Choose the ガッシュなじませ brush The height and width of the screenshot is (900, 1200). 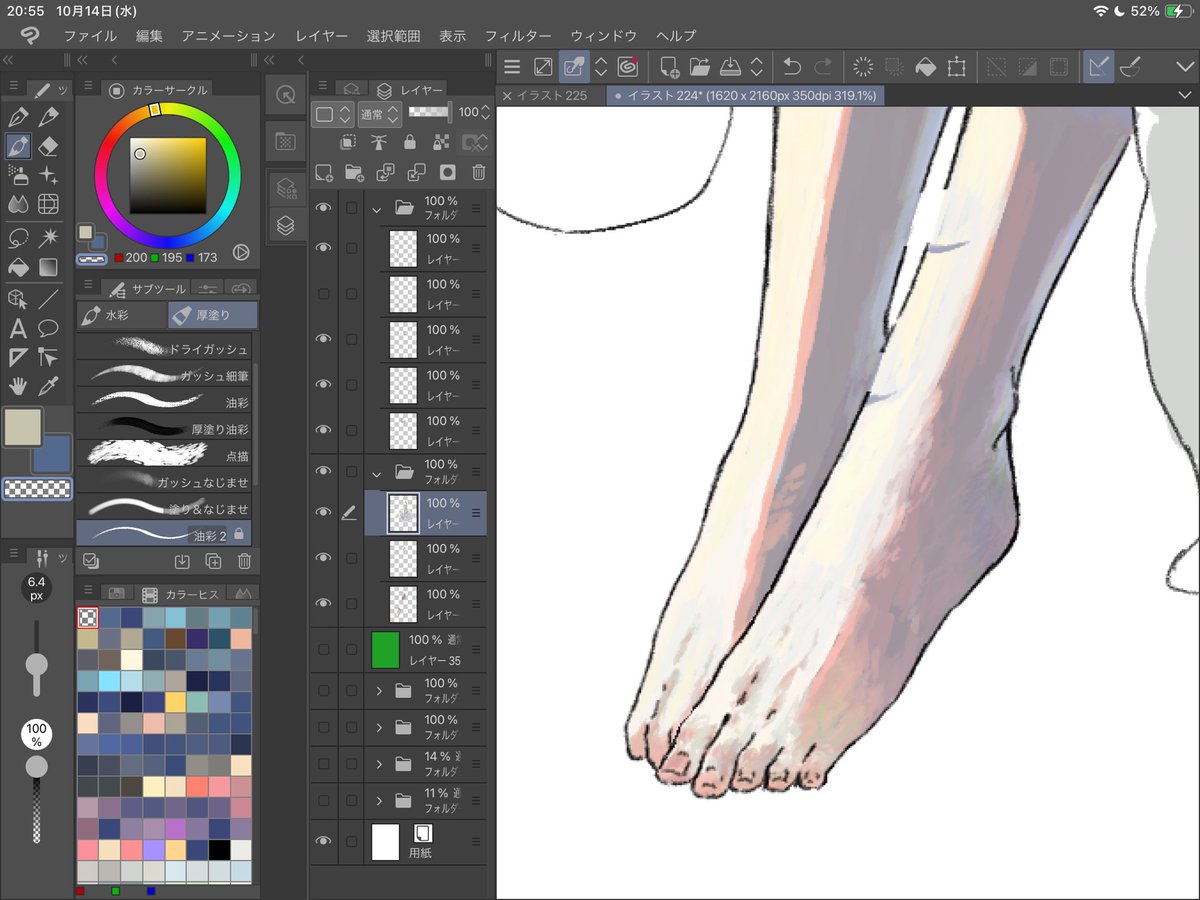pos(164,482)
